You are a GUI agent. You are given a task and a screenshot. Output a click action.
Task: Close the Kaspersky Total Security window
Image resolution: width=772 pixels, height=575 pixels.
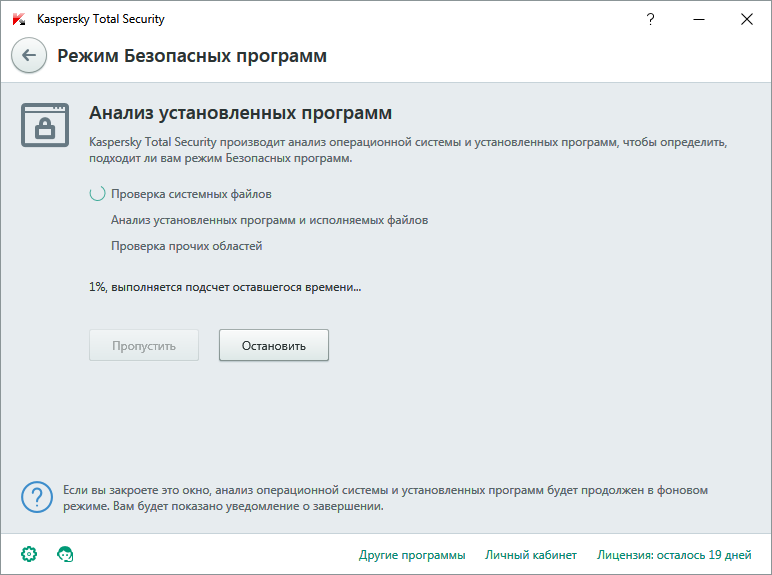pyautogui.click(x=747, y=19)
